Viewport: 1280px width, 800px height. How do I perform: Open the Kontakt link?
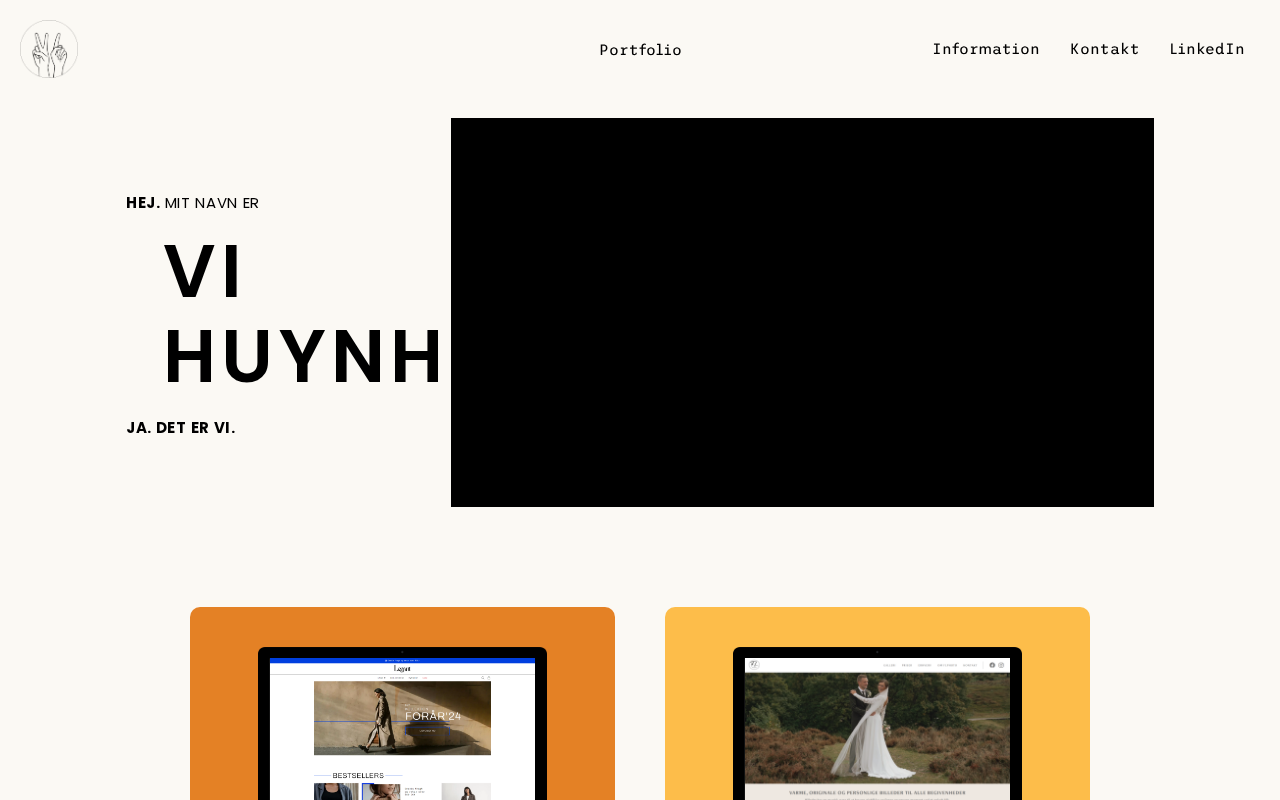pos(1105,49)
